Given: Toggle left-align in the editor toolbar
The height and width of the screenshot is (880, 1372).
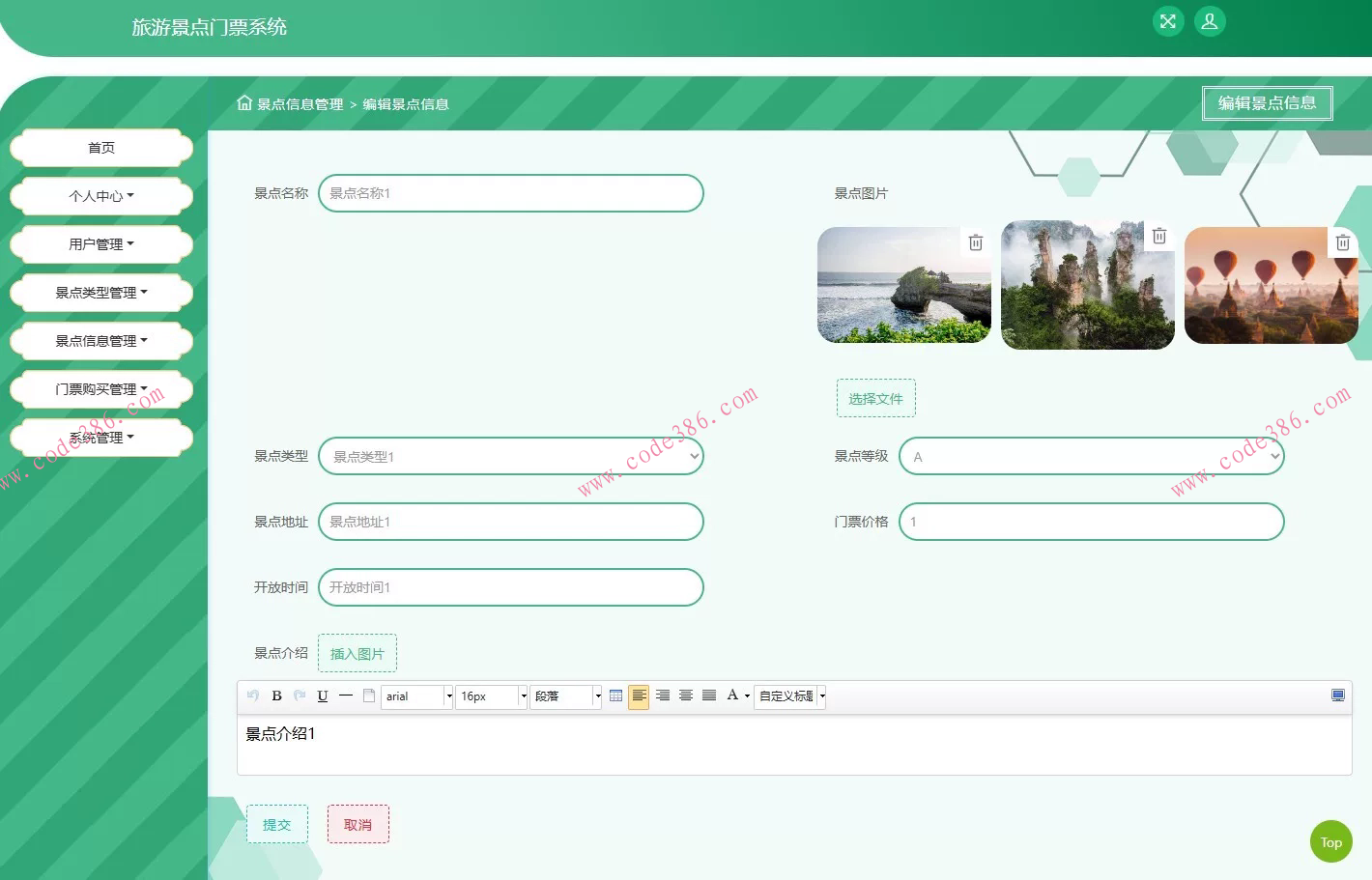Looking at the screenshot, I should [x=639, y=695].
